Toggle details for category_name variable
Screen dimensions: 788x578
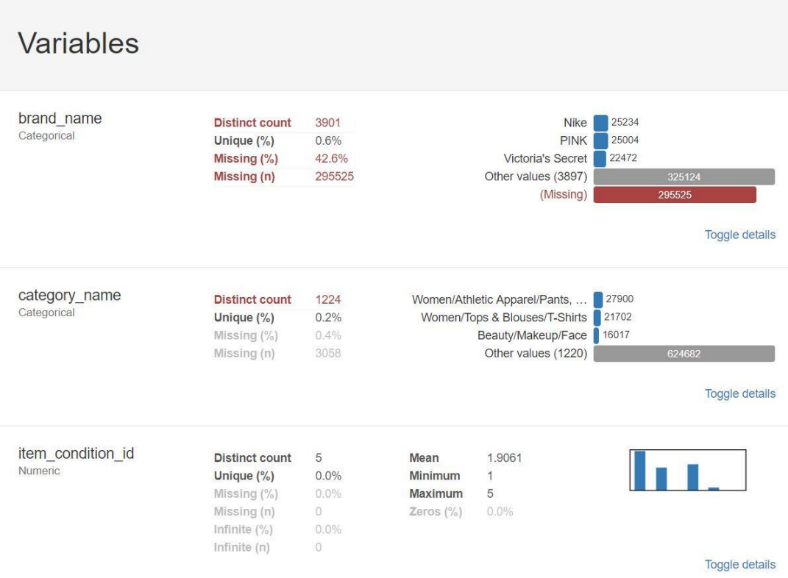[739, 394]
